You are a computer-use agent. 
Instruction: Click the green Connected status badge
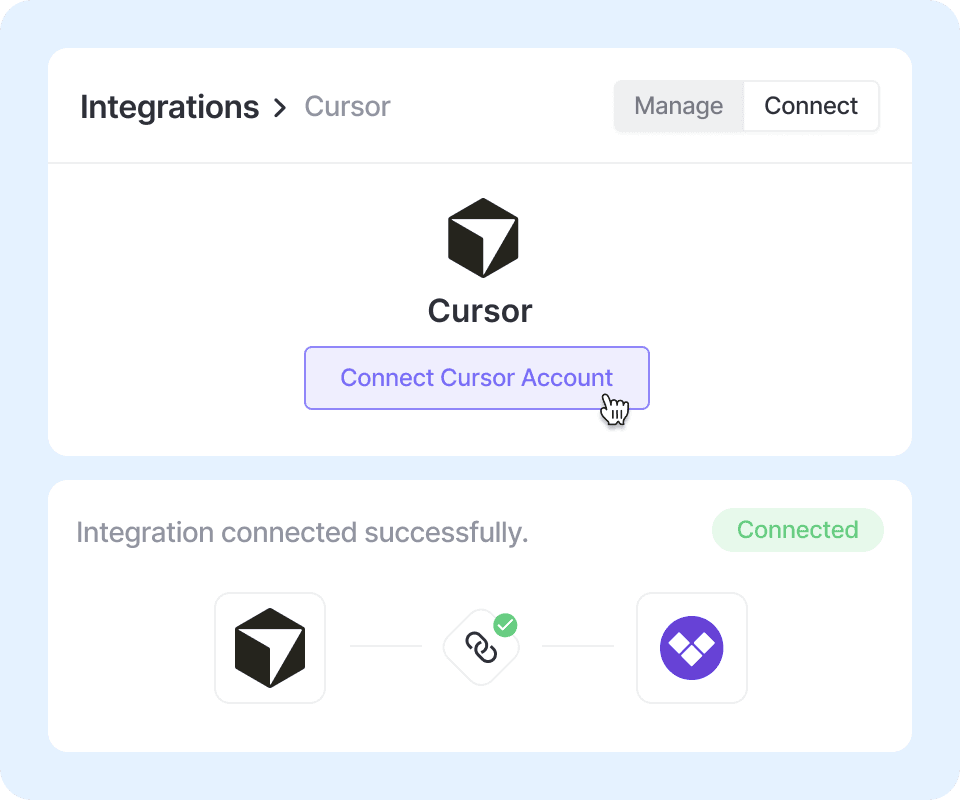(x=797, y=530)
